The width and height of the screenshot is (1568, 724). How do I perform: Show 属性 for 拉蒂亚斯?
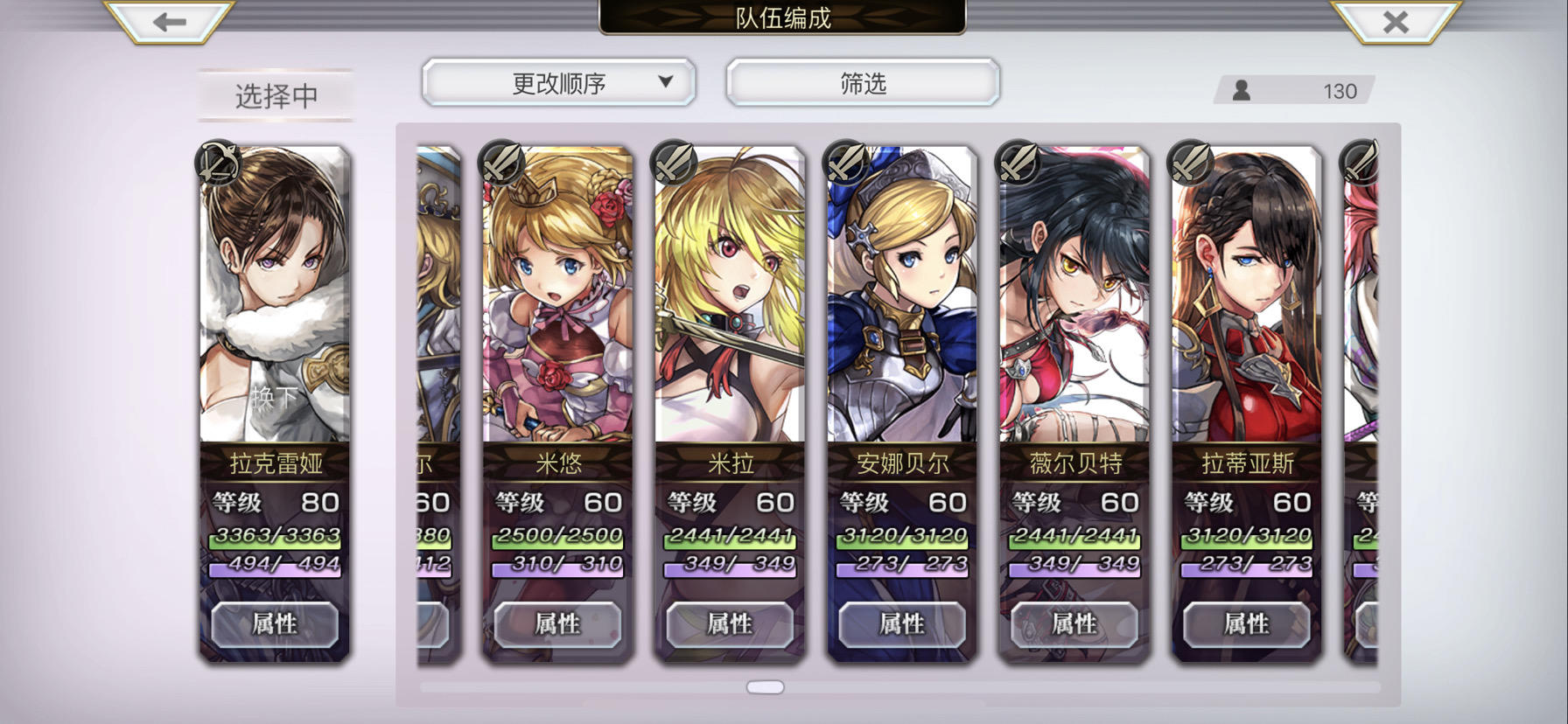coord(1247,624)
